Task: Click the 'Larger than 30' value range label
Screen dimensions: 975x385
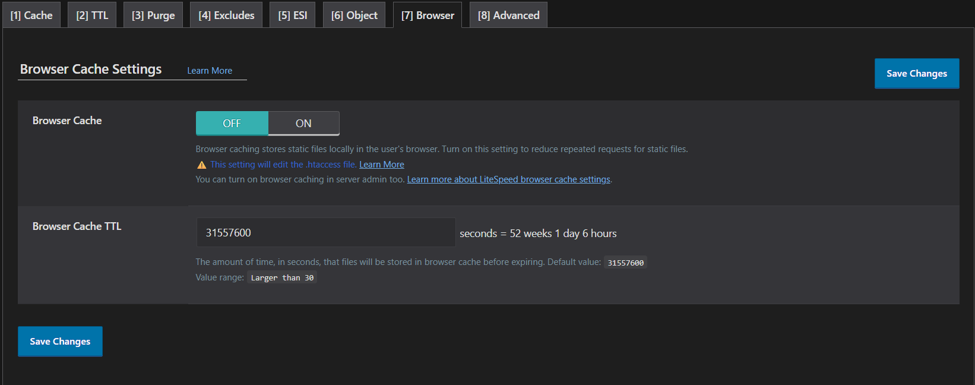Action: click(x=282, y=277)
